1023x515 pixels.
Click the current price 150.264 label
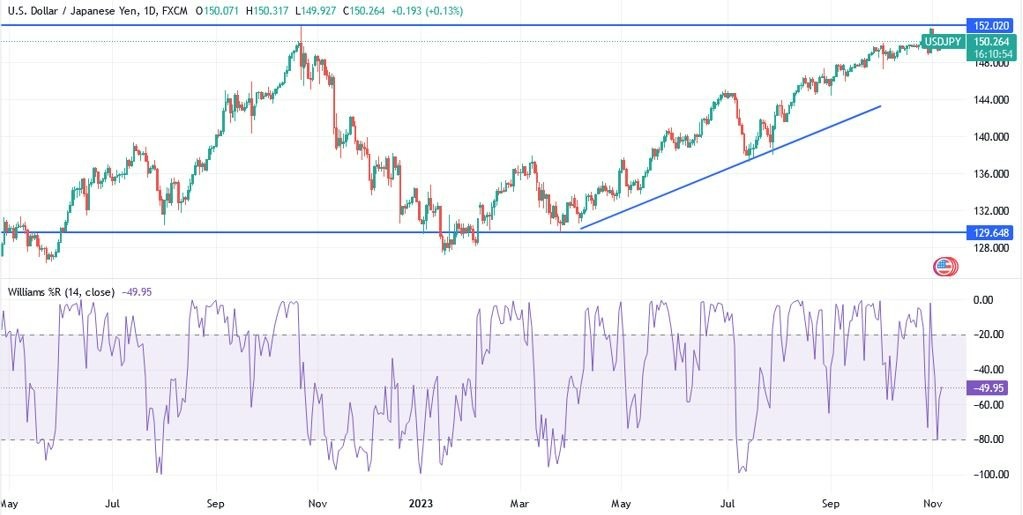point(992,41)
